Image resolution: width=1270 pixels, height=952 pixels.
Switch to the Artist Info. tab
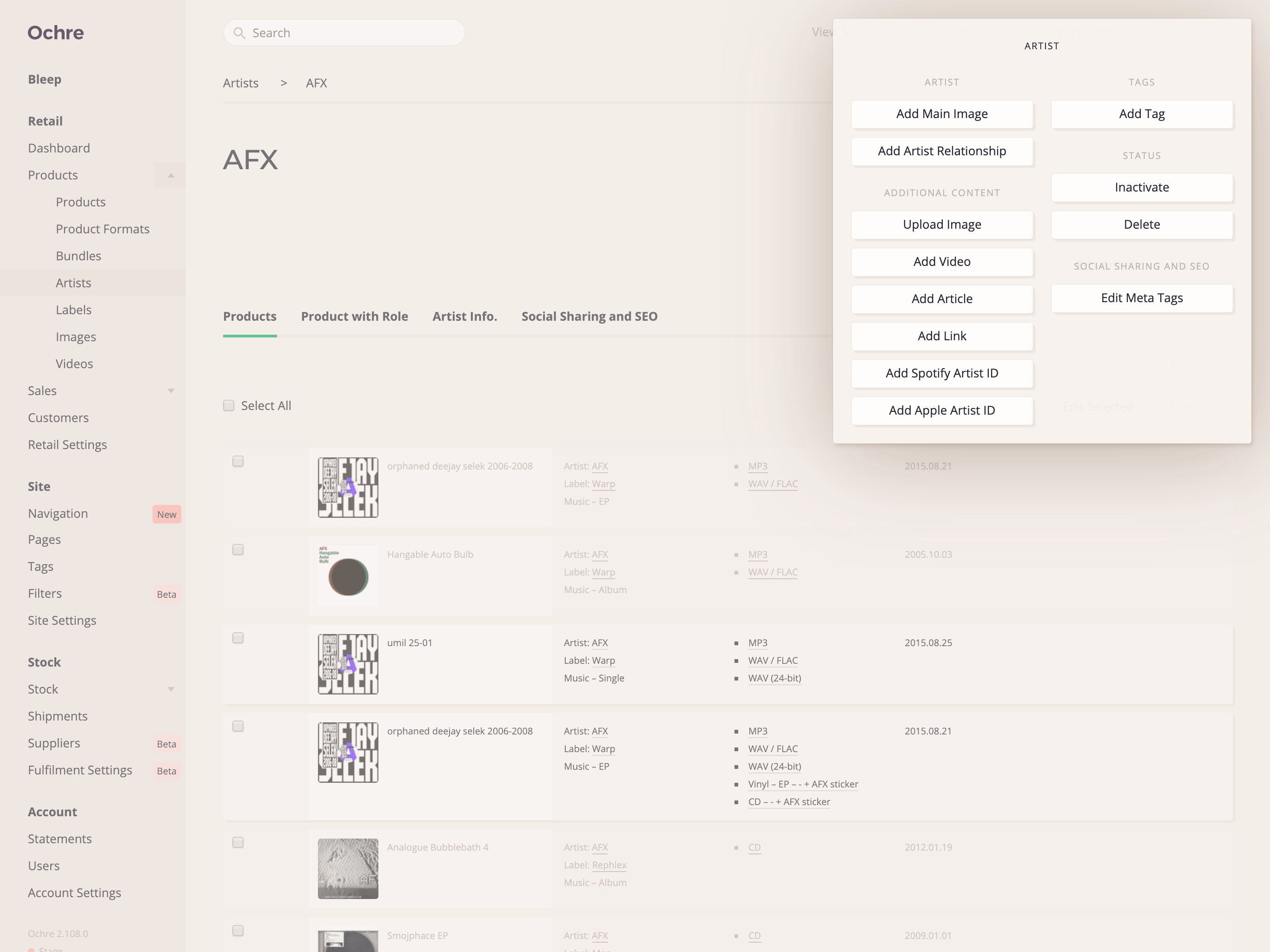(464, 317)
